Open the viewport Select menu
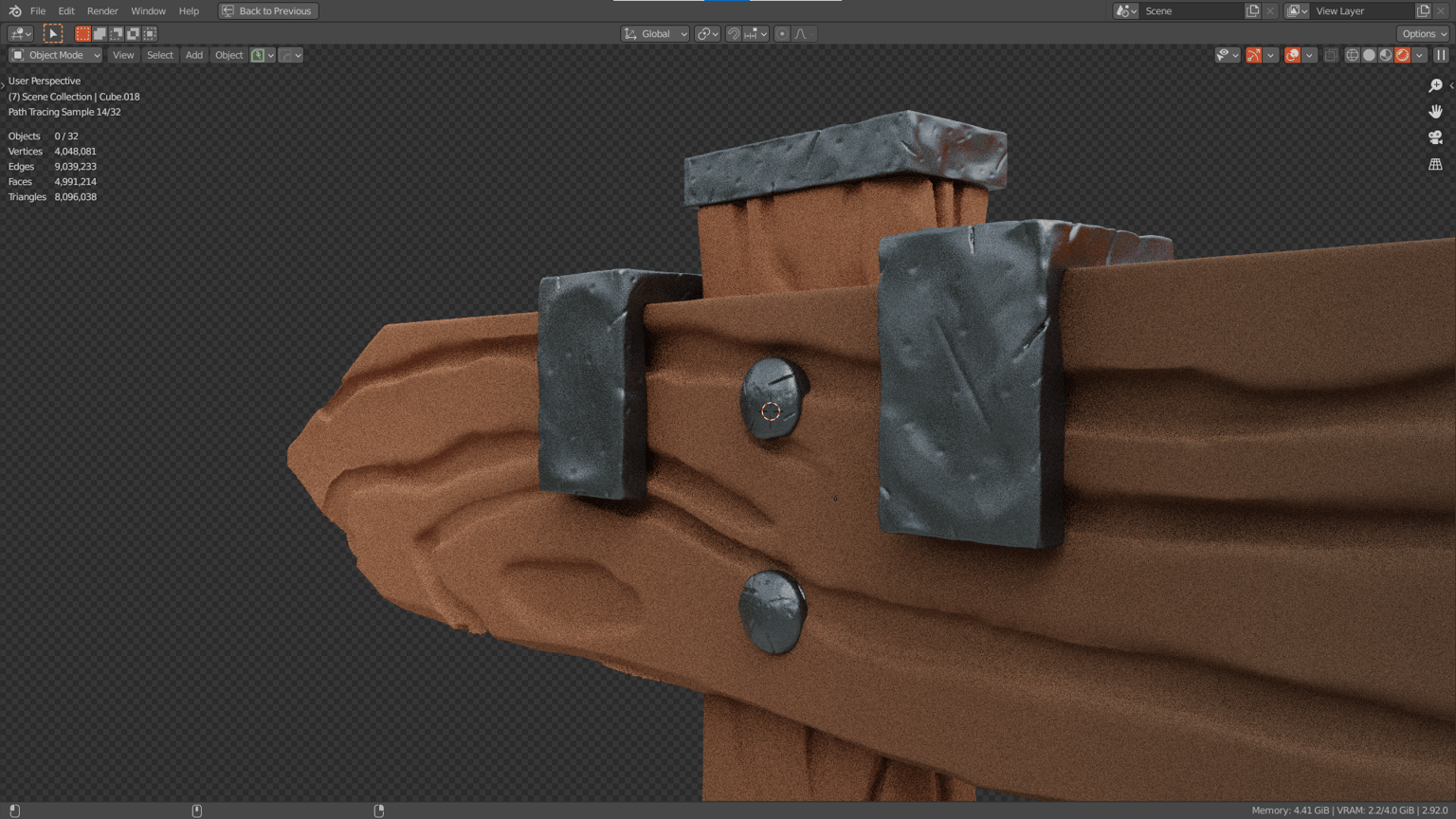Viewport: 1456px width, 819px height. [x=160, y=55]
